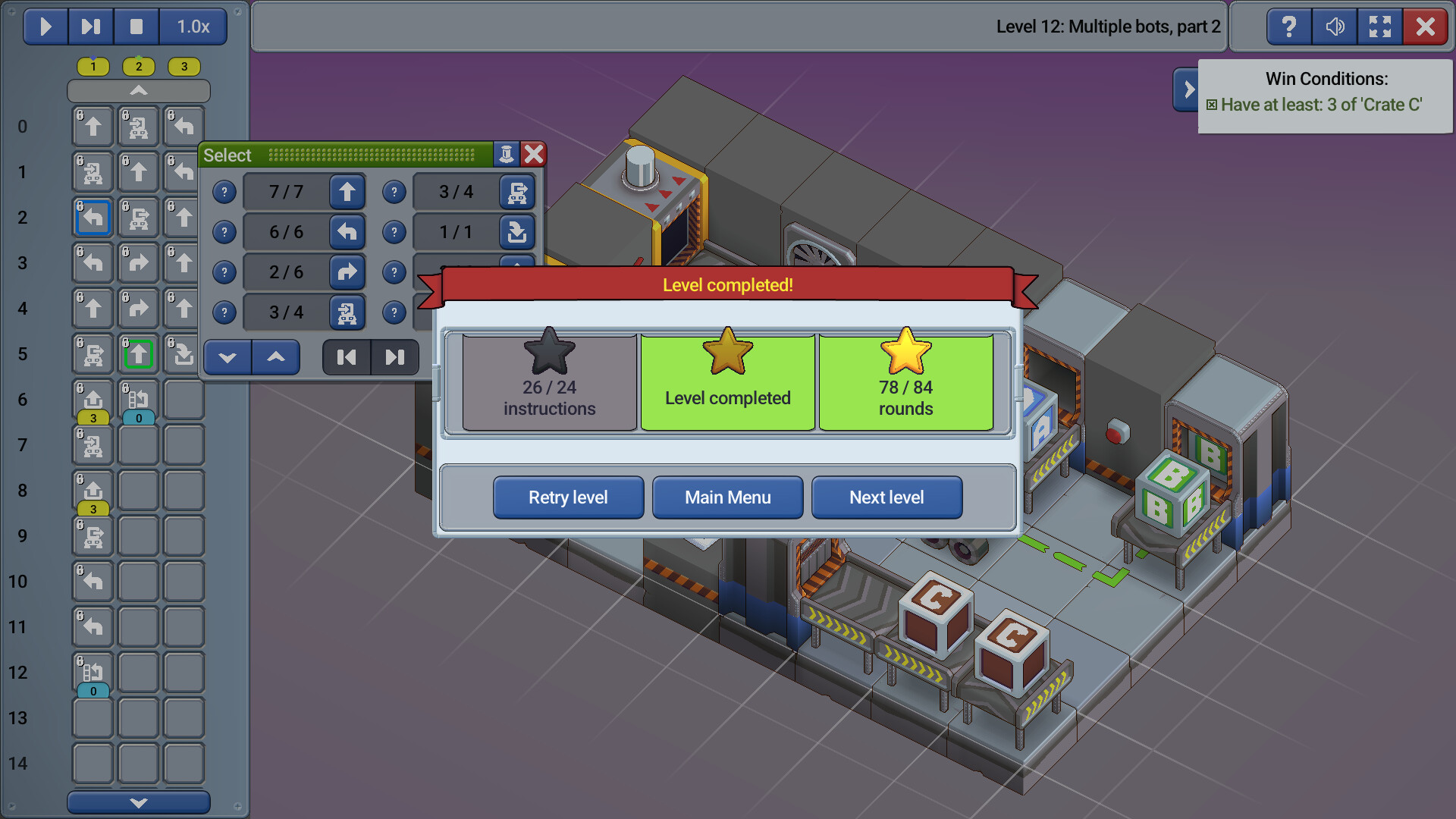
Task: Switch to bot 3's program tab
Action: point(184,67)
